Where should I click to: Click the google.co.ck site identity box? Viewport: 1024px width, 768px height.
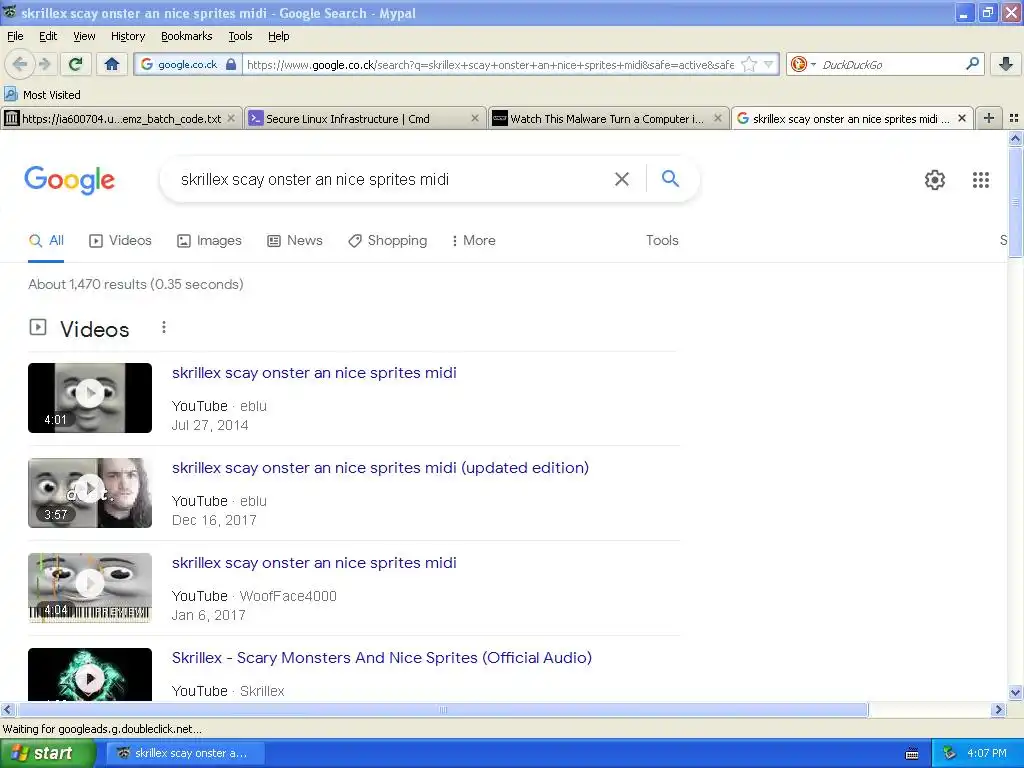click(x=188, y=65)
